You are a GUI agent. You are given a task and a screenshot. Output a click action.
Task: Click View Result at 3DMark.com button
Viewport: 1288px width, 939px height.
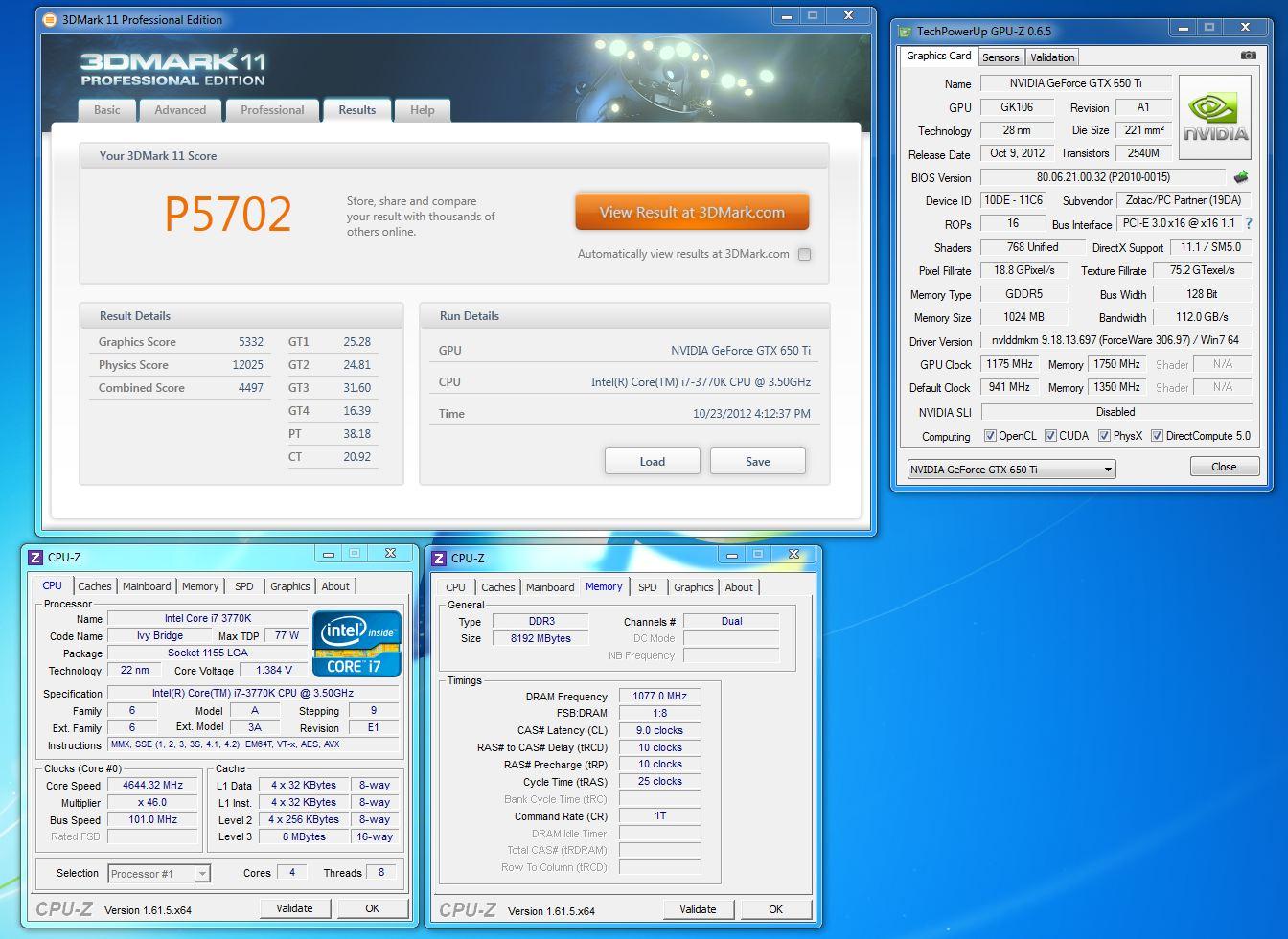692,213
